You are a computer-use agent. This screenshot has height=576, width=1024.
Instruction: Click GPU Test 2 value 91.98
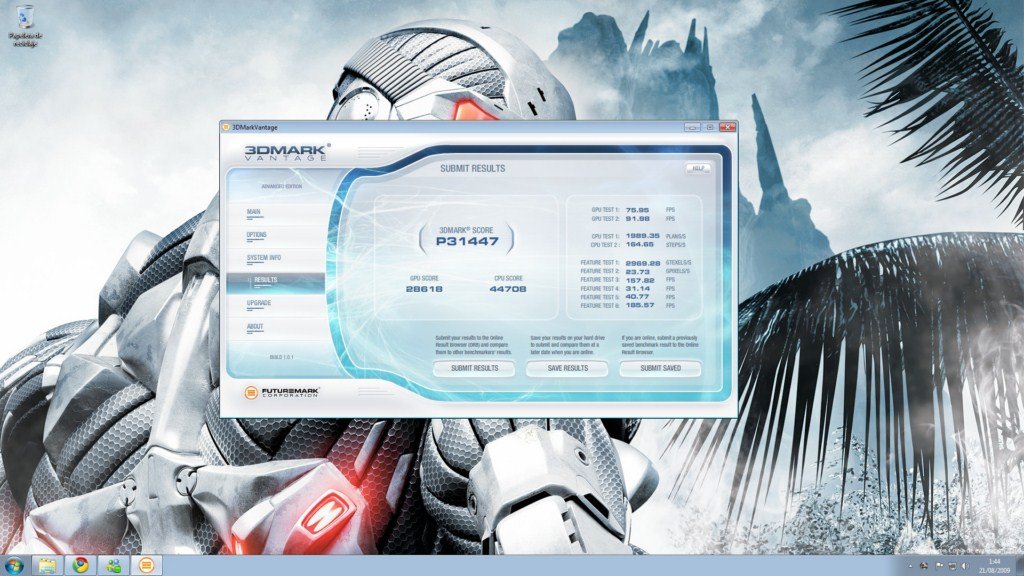coord(637,219)
